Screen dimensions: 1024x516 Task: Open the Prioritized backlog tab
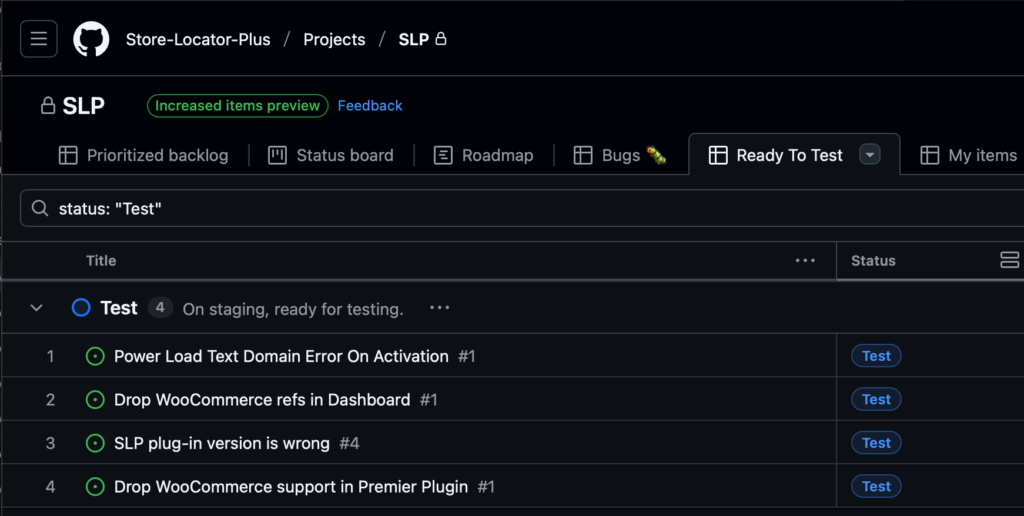[x=144, y=155]
